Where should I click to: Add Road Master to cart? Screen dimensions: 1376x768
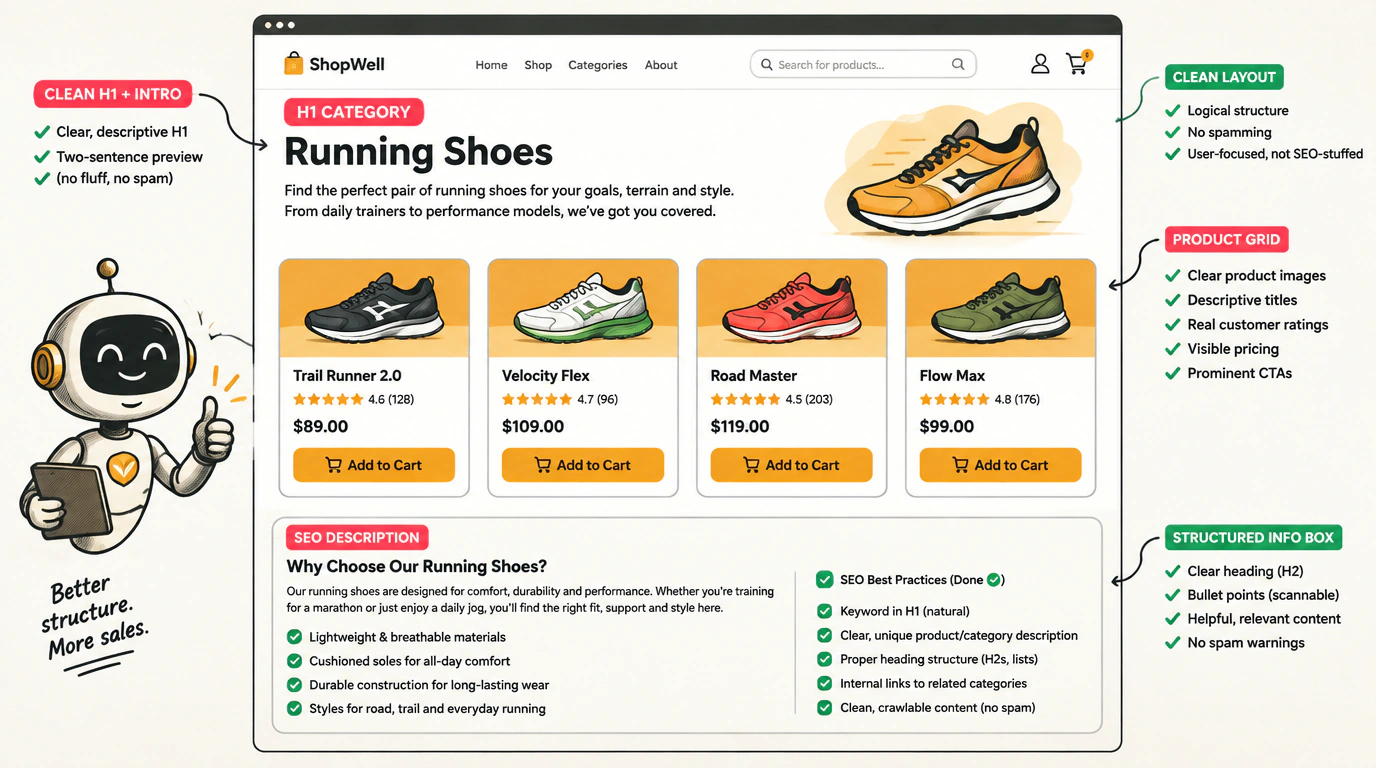pyautogui.click(x=792, y=465)
